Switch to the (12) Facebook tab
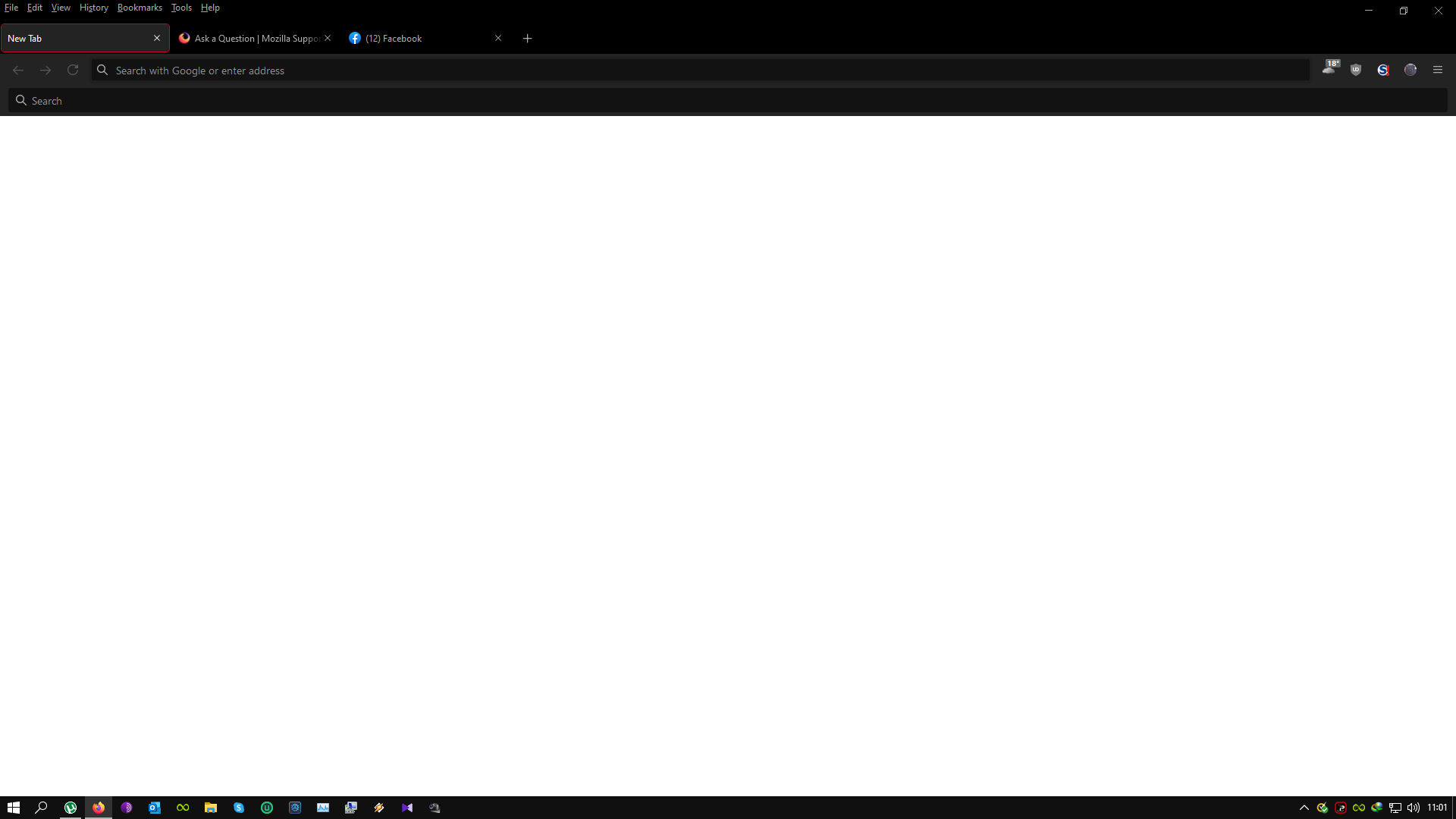 click(x=409, y=39)
